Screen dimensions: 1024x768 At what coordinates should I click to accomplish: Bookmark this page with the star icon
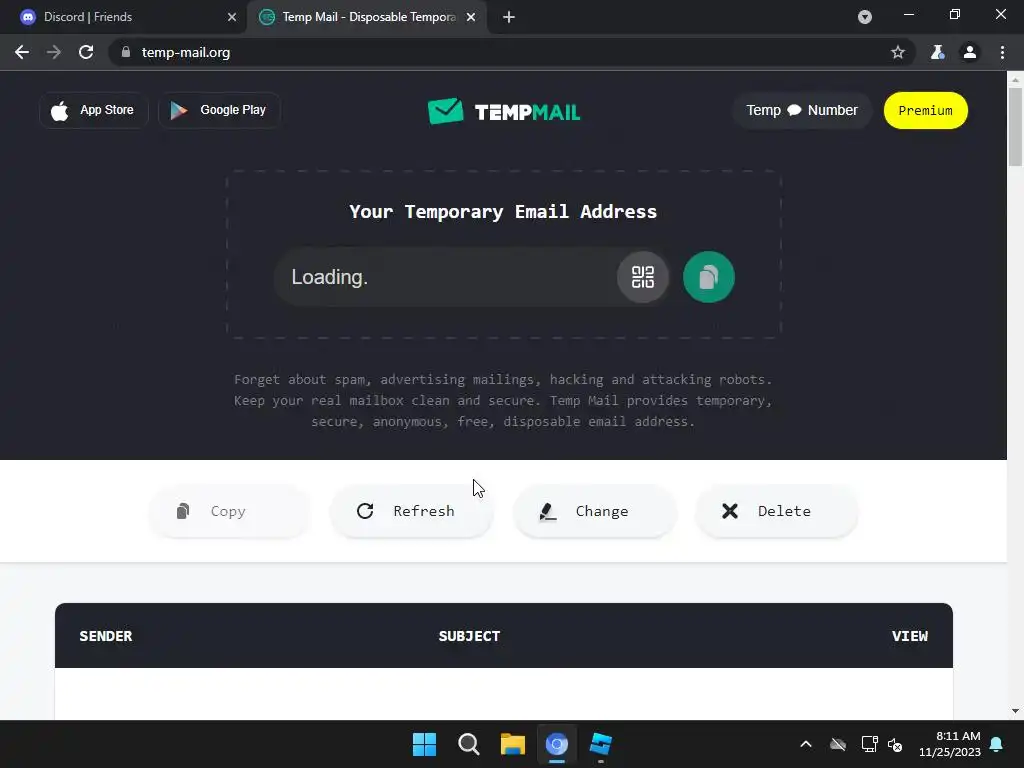[x=898, y=52]
